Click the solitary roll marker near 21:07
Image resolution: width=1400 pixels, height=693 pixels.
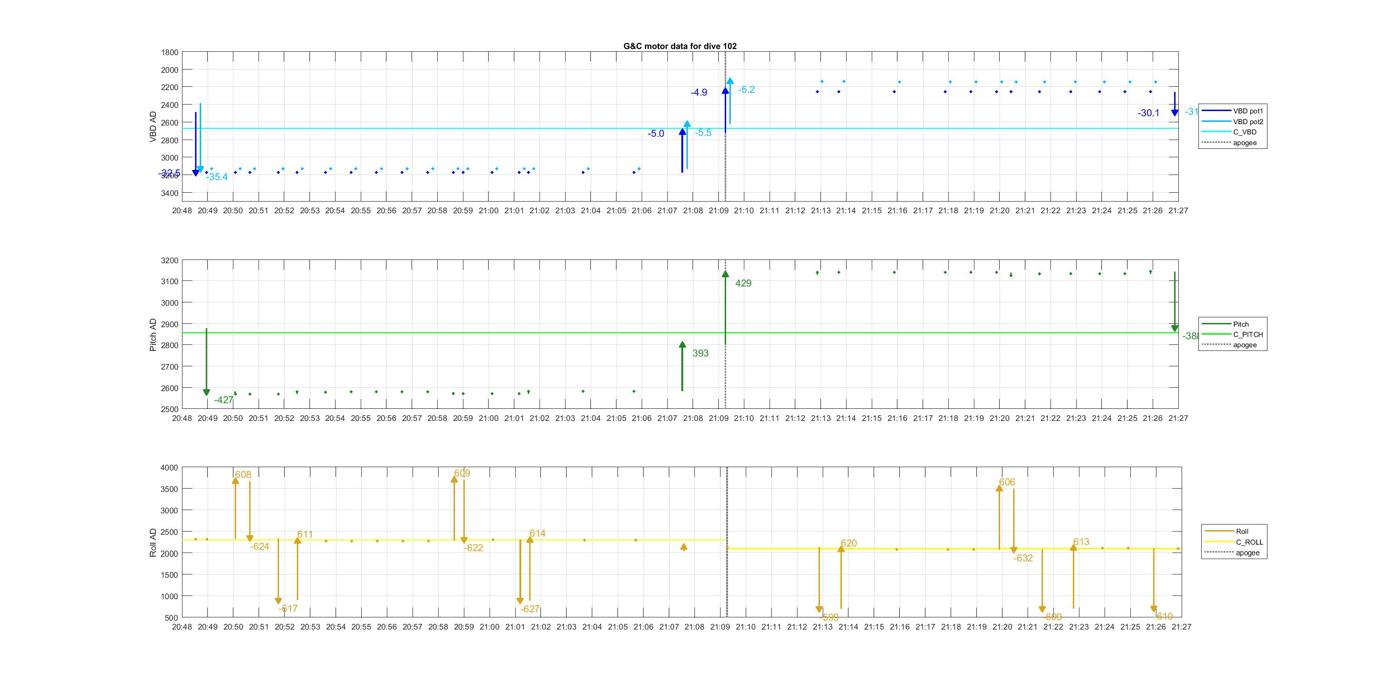684,547
